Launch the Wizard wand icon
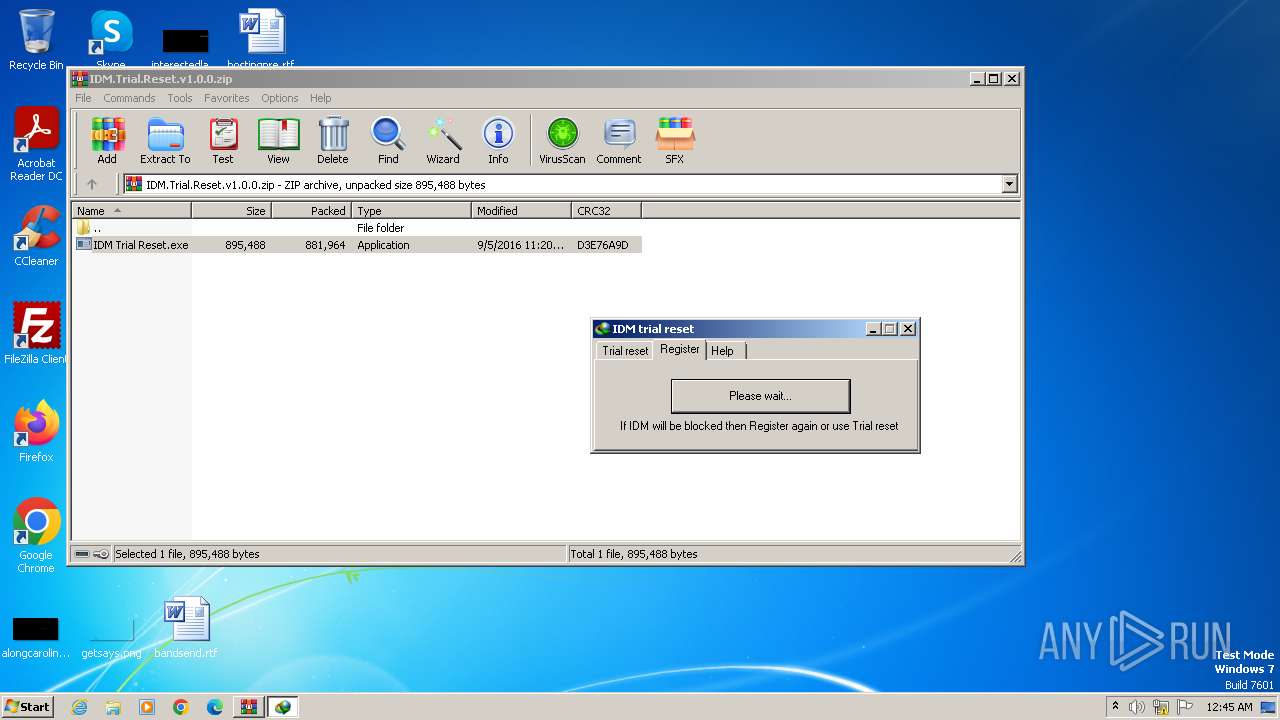 coord(443,140)
